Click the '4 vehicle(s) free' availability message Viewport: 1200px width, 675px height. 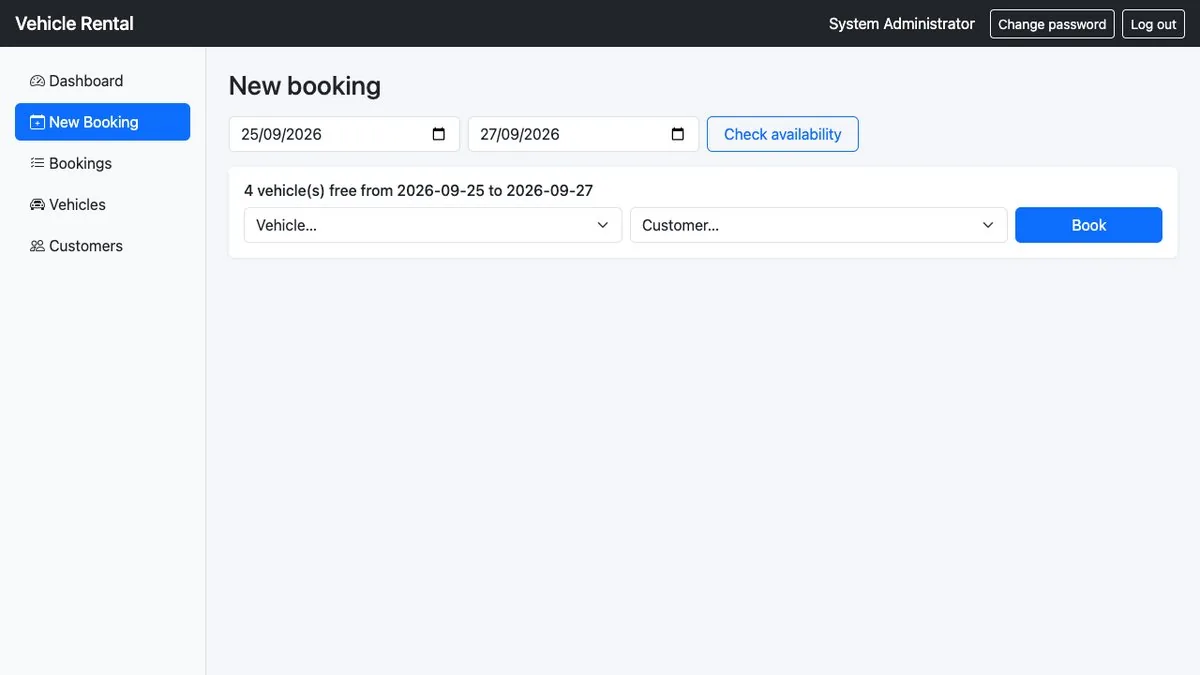click(418, 190)
